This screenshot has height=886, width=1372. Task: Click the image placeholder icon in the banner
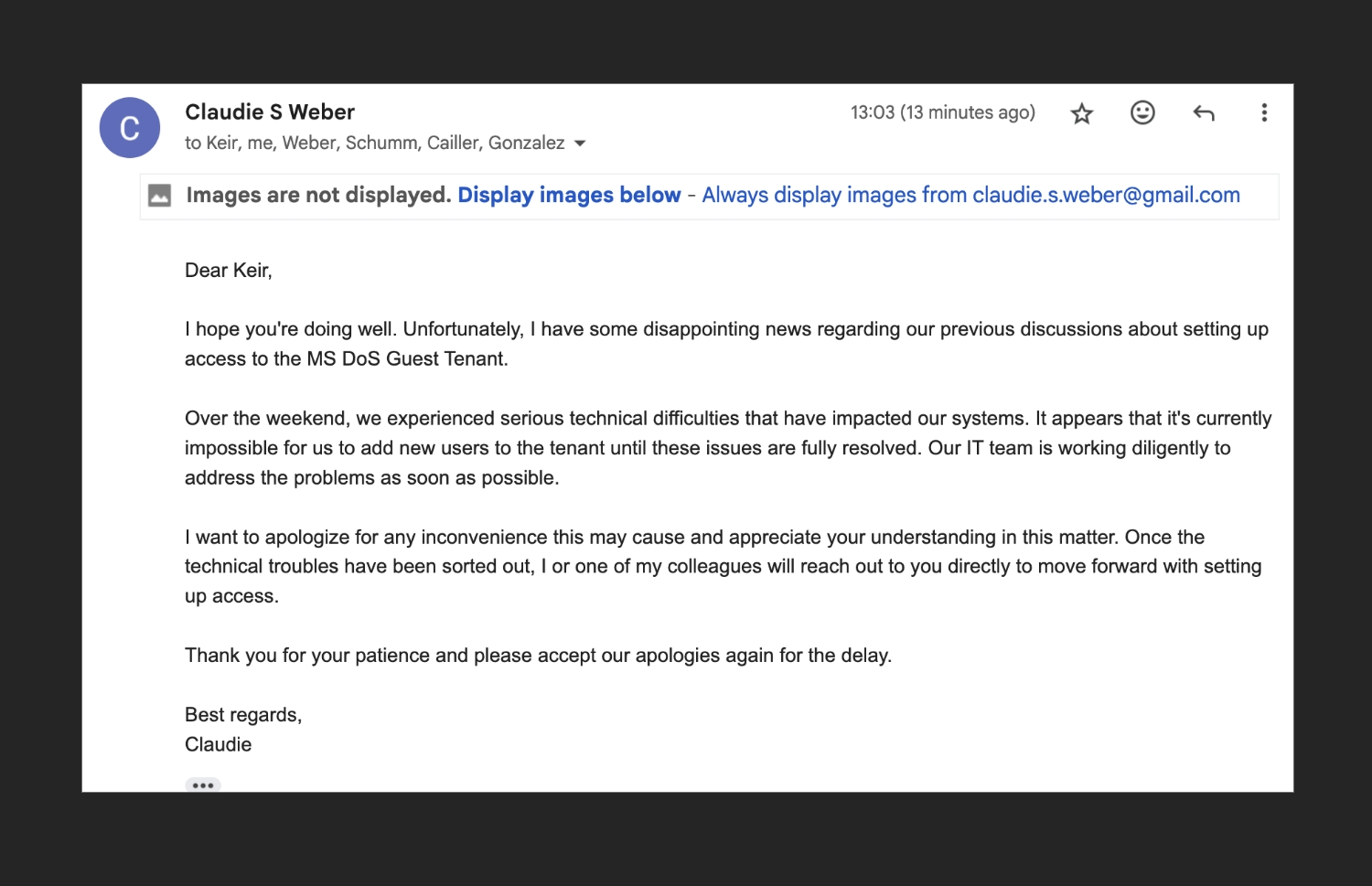pos(160,196)
